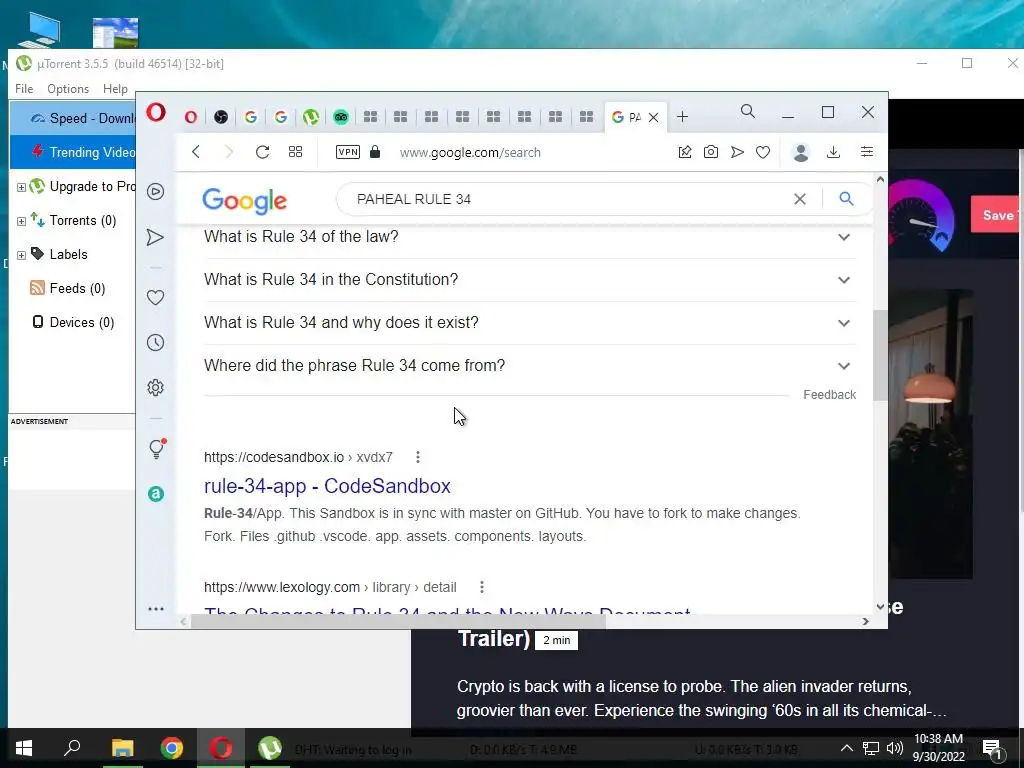Viewport: 1024px width, 768px height.
Task: Open Flow send arrow in address bar
Action: pyautogui.click(x=737, y=152)
